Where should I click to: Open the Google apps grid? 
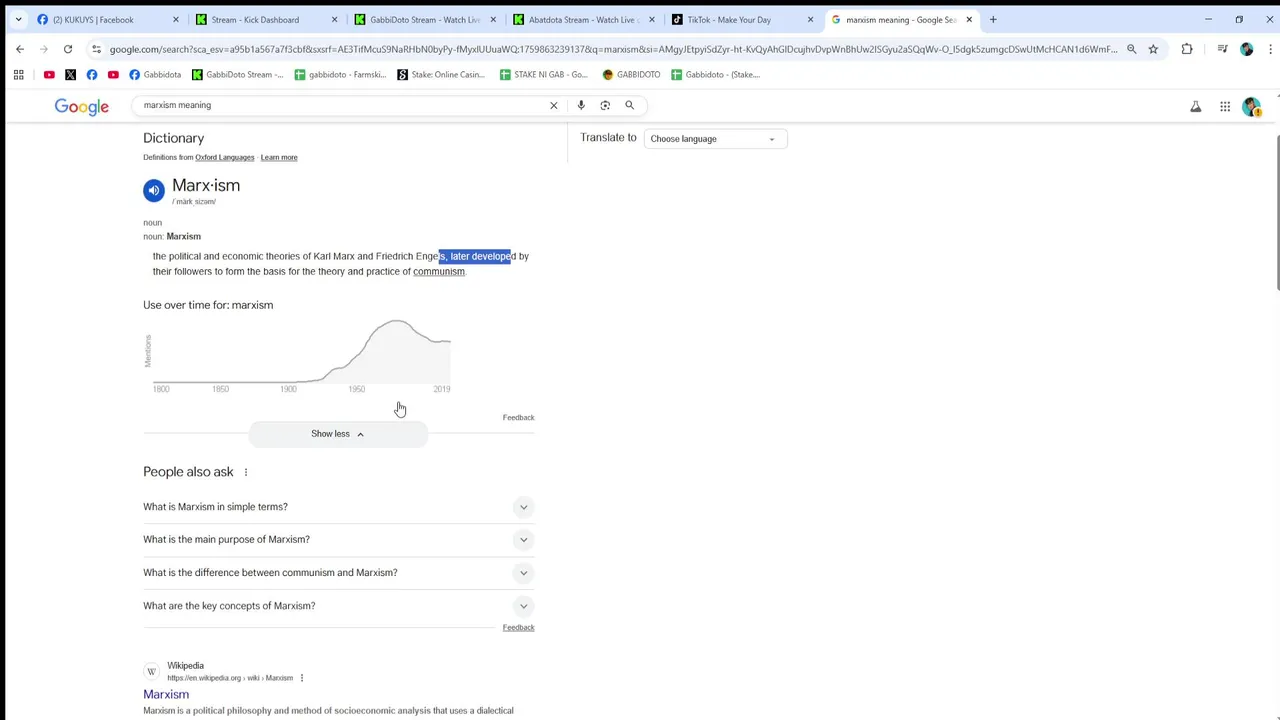click(1225, 107)
